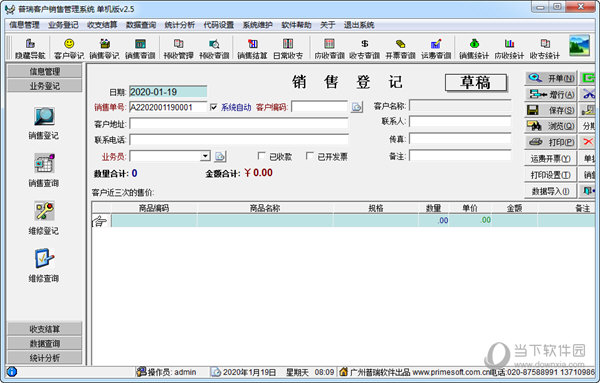
Task: Open 销售结算 toolbar icon
Action: point(252,49)
